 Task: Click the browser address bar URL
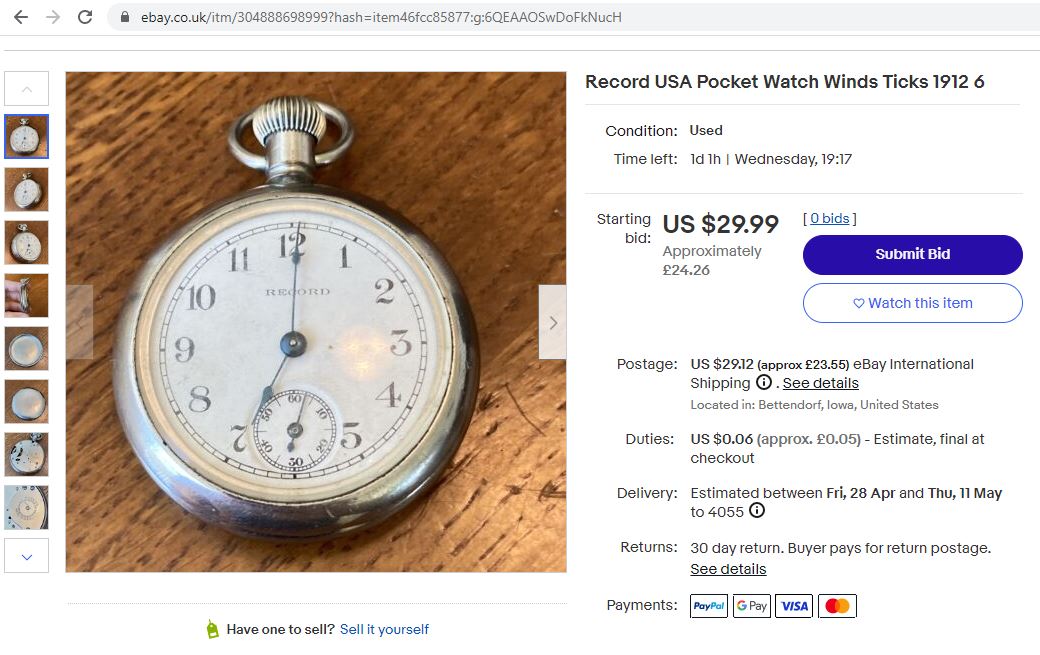(x=381, y=17)
